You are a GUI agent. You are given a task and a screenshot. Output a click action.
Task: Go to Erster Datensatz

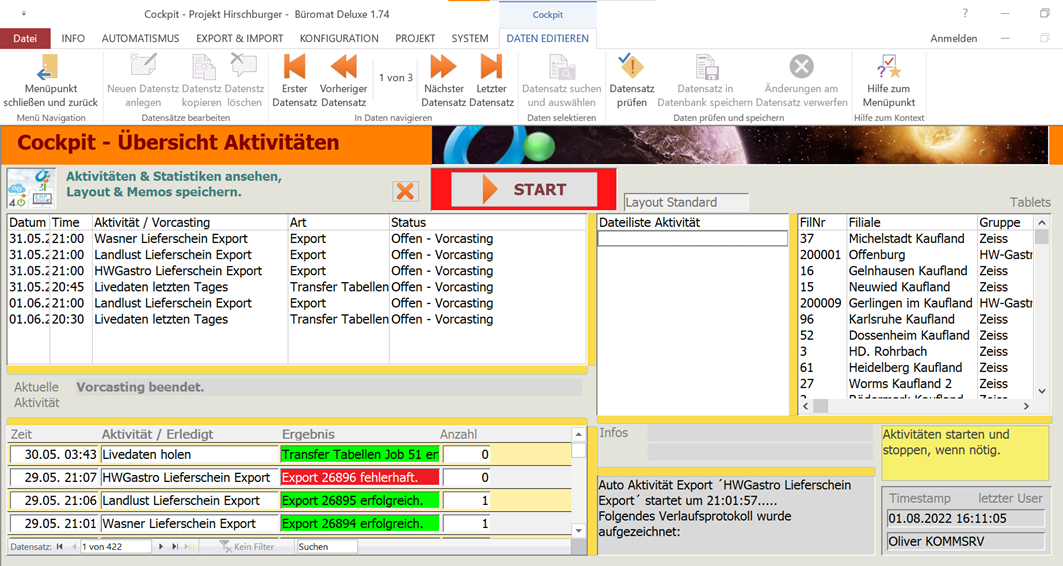pyautogui.click(x=294, y=68)
